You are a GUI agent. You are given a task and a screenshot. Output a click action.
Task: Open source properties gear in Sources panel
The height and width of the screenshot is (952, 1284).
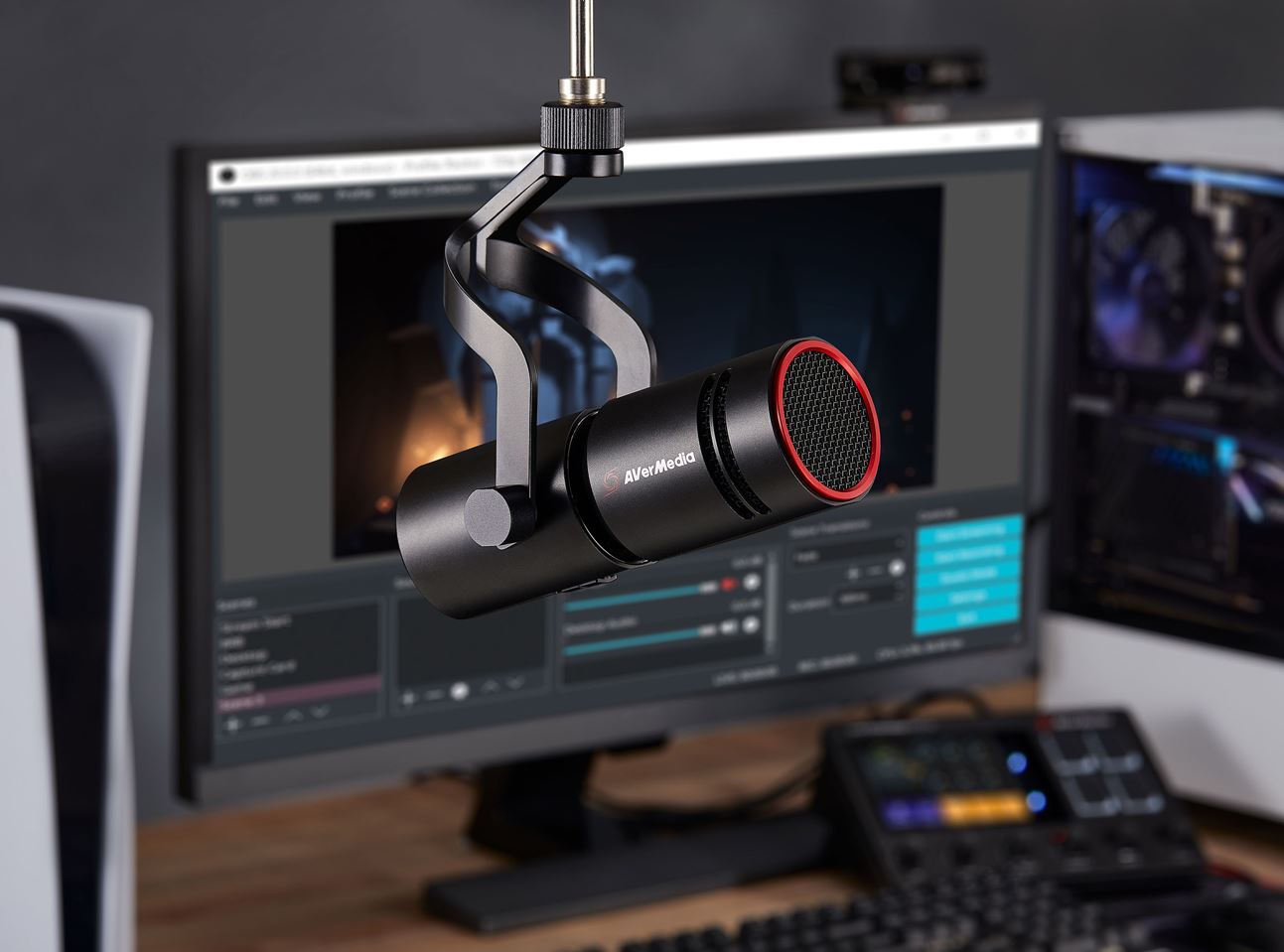(459, 692)
